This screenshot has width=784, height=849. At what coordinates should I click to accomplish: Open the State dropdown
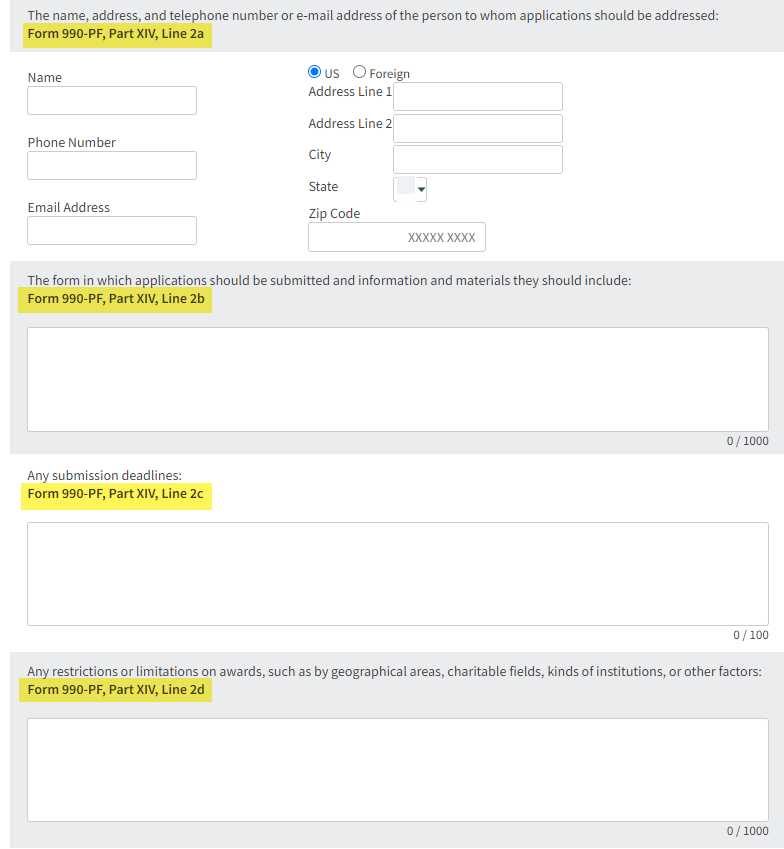point(411,188)
